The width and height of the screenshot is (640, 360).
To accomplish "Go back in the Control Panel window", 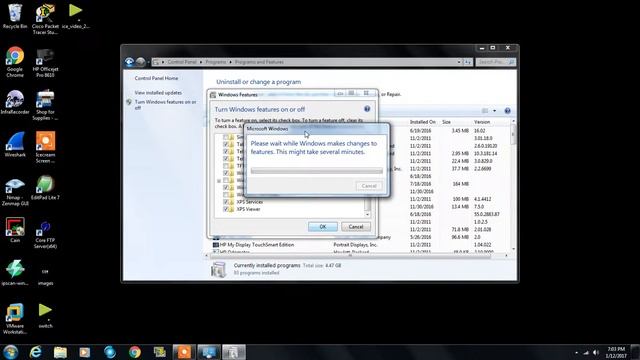I will point(129,62).
